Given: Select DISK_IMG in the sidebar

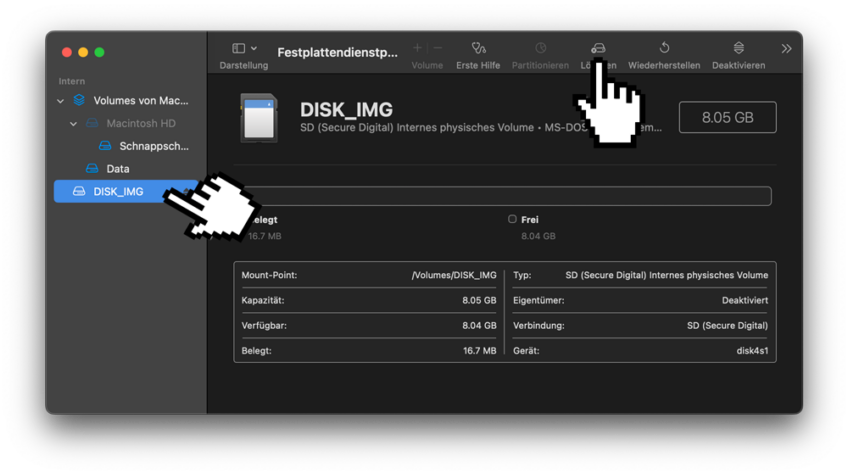Looking at the screenshot, I should click(117, 191).
